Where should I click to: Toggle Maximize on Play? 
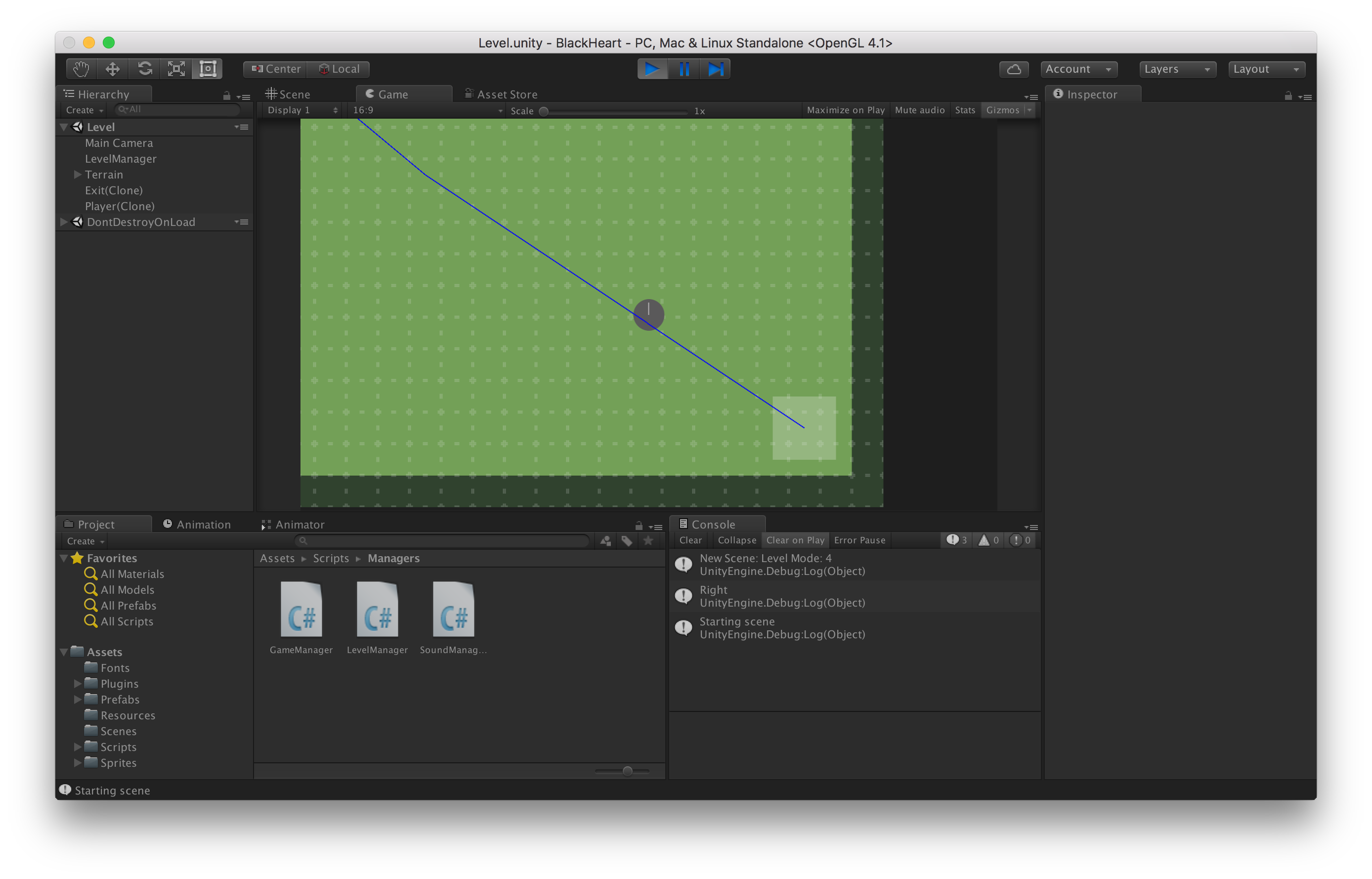(x=845, y=110)
